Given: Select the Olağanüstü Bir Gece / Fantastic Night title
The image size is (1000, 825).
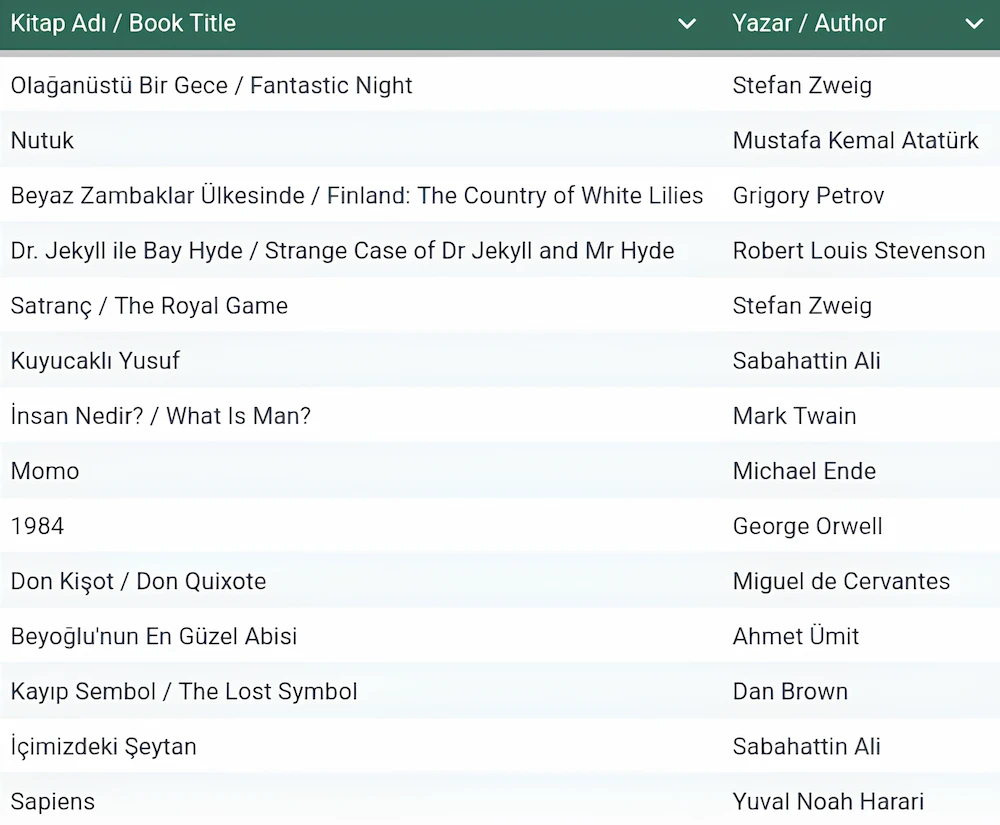Looking at the screenshot, I should tap(212, 86).
